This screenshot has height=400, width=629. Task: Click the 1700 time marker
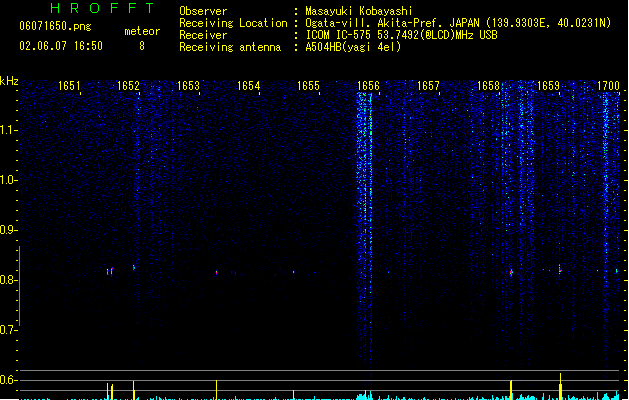pos(608,86)
